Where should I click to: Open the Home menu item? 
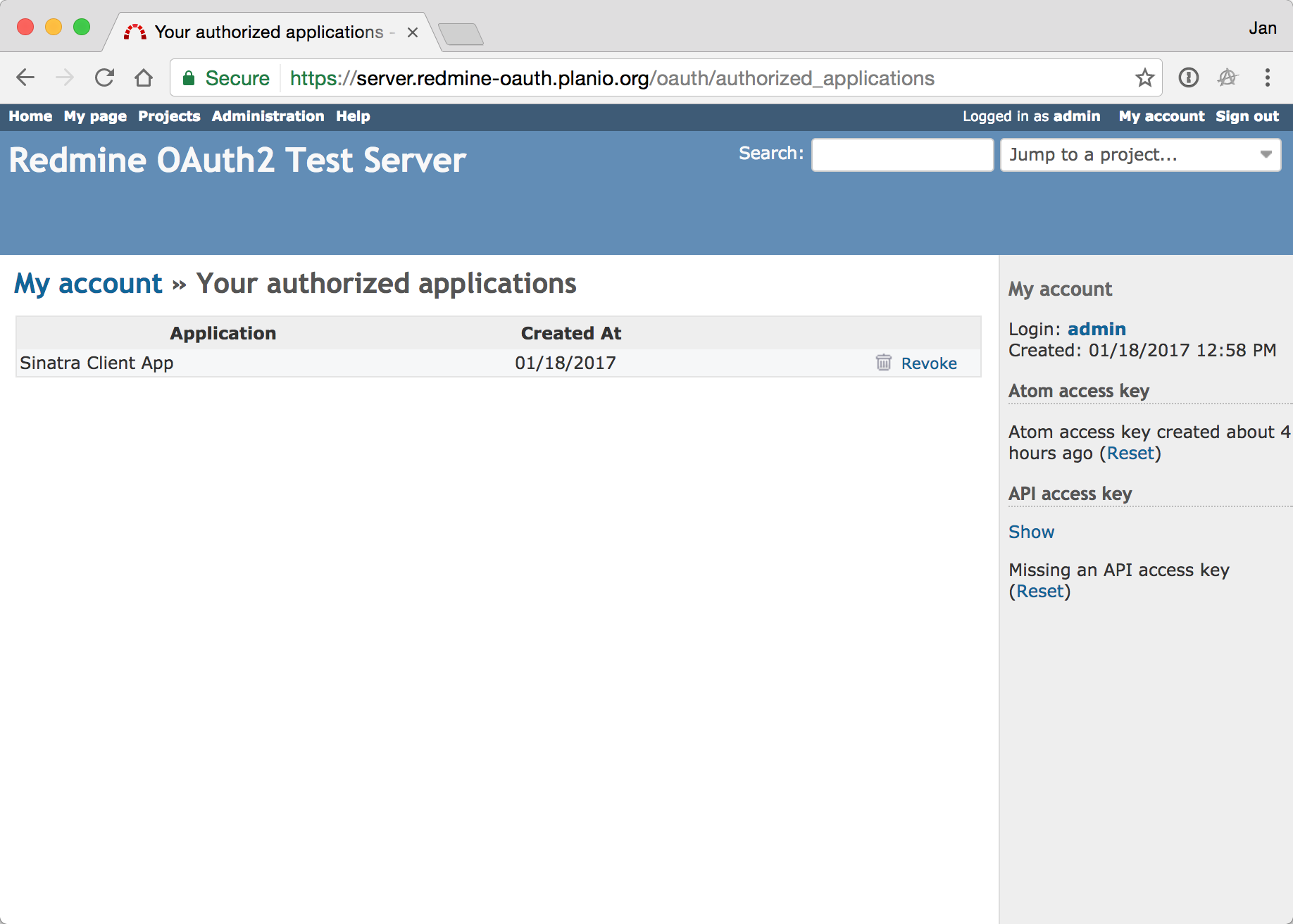point(30,116)
